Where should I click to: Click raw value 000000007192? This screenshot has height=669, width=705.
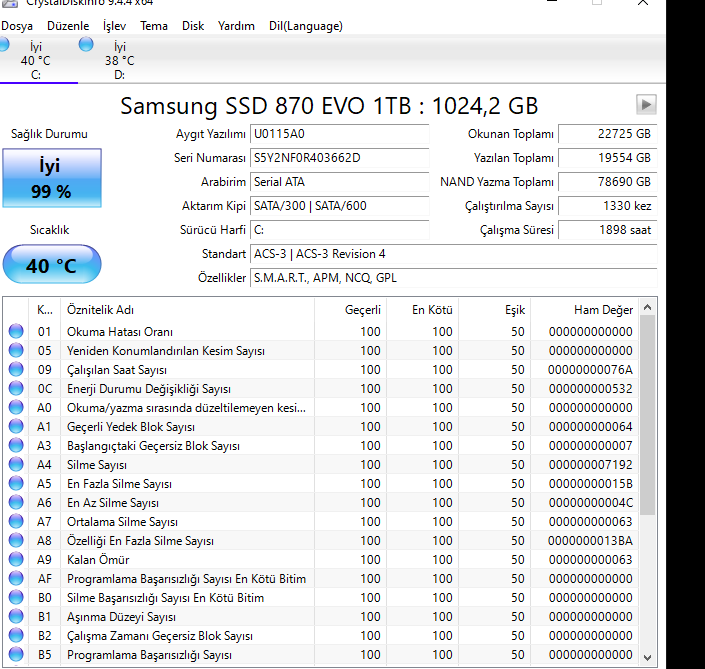[x=590, y=464]
